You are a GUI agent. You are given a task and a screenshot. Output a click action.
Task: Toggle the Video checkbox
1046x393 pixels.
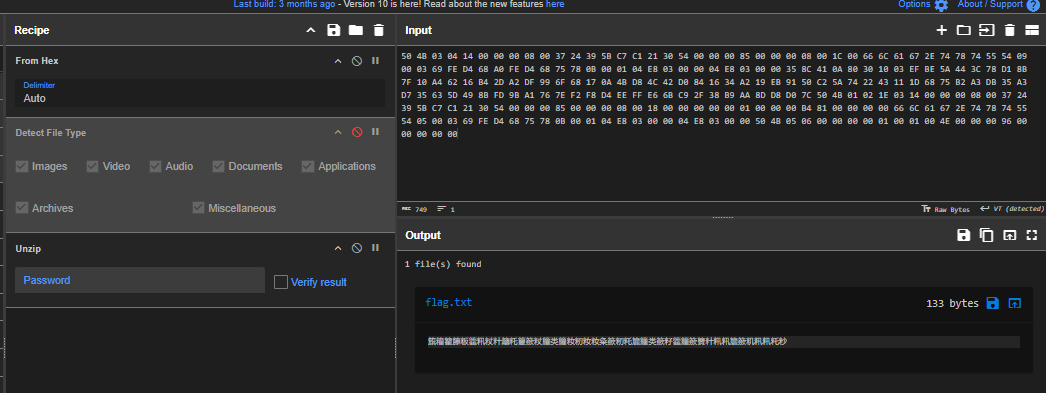coord(93,166)
